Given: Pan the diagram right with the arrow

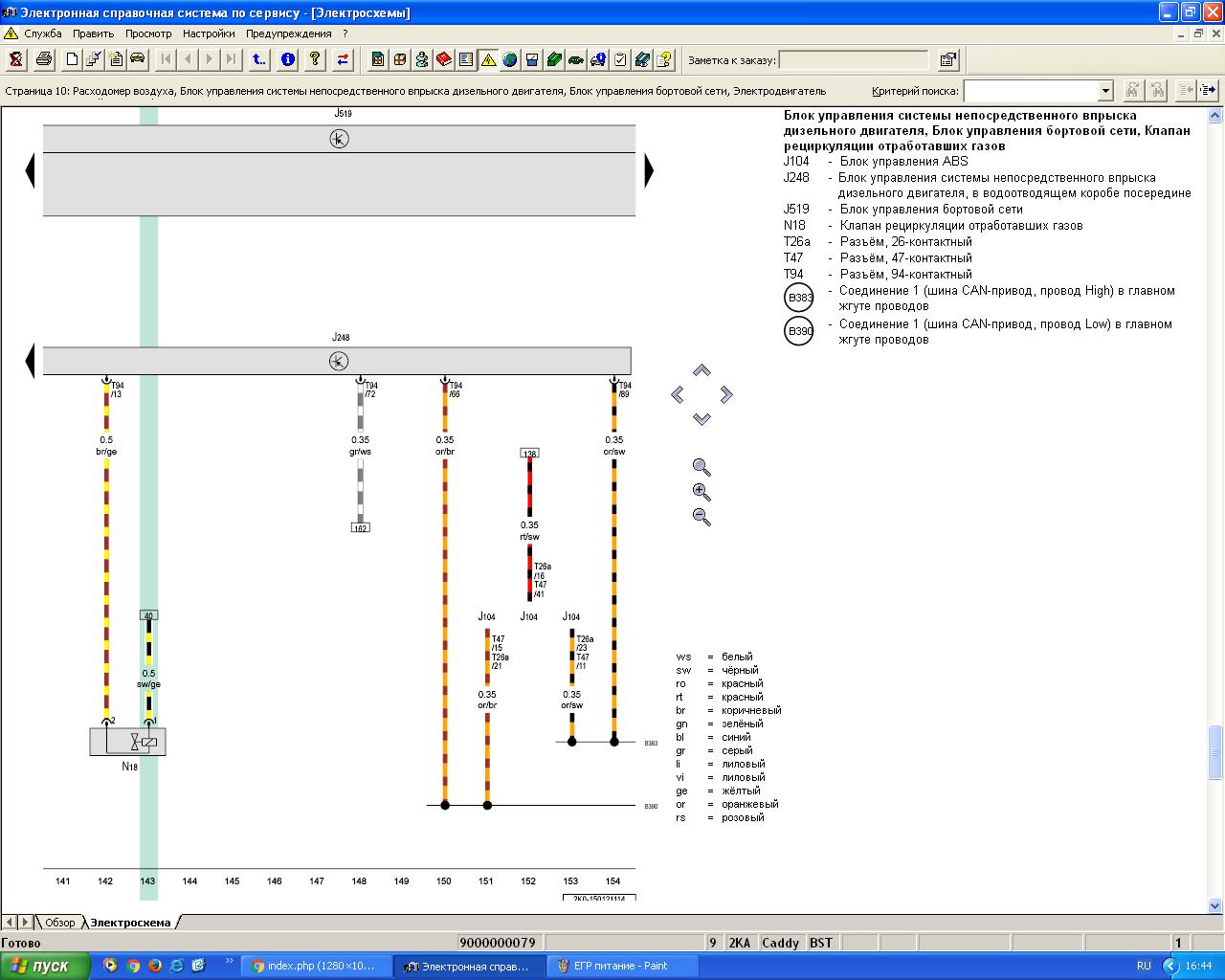Looking at the screenshot, I should coord(726,394).
